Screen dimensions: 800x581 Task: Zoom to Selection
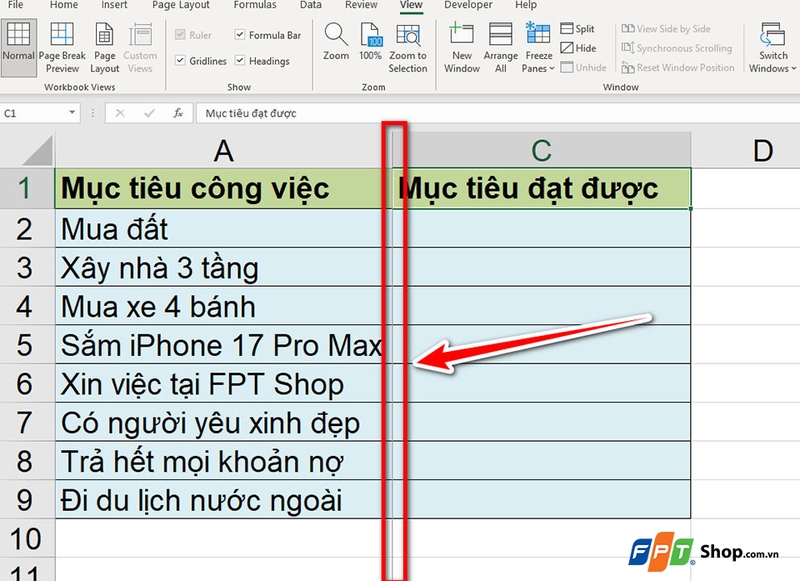pos(408,47)
